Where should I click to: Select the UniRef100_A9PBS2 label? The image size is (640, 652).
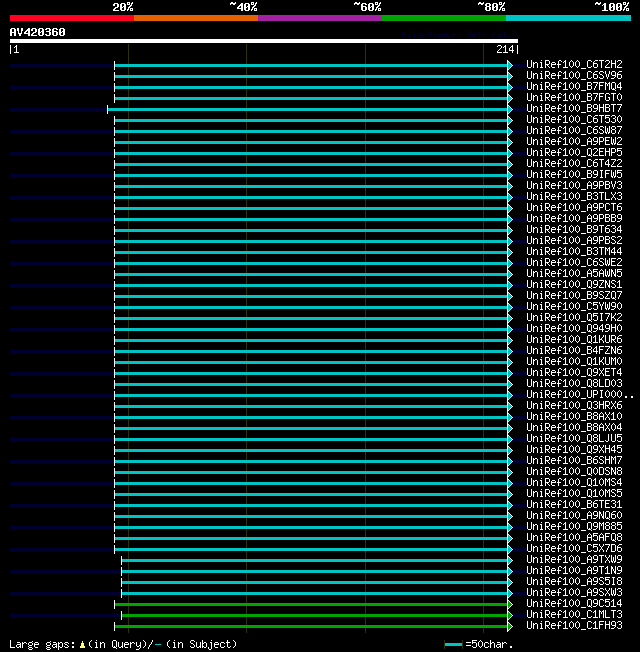pos(574,240)
